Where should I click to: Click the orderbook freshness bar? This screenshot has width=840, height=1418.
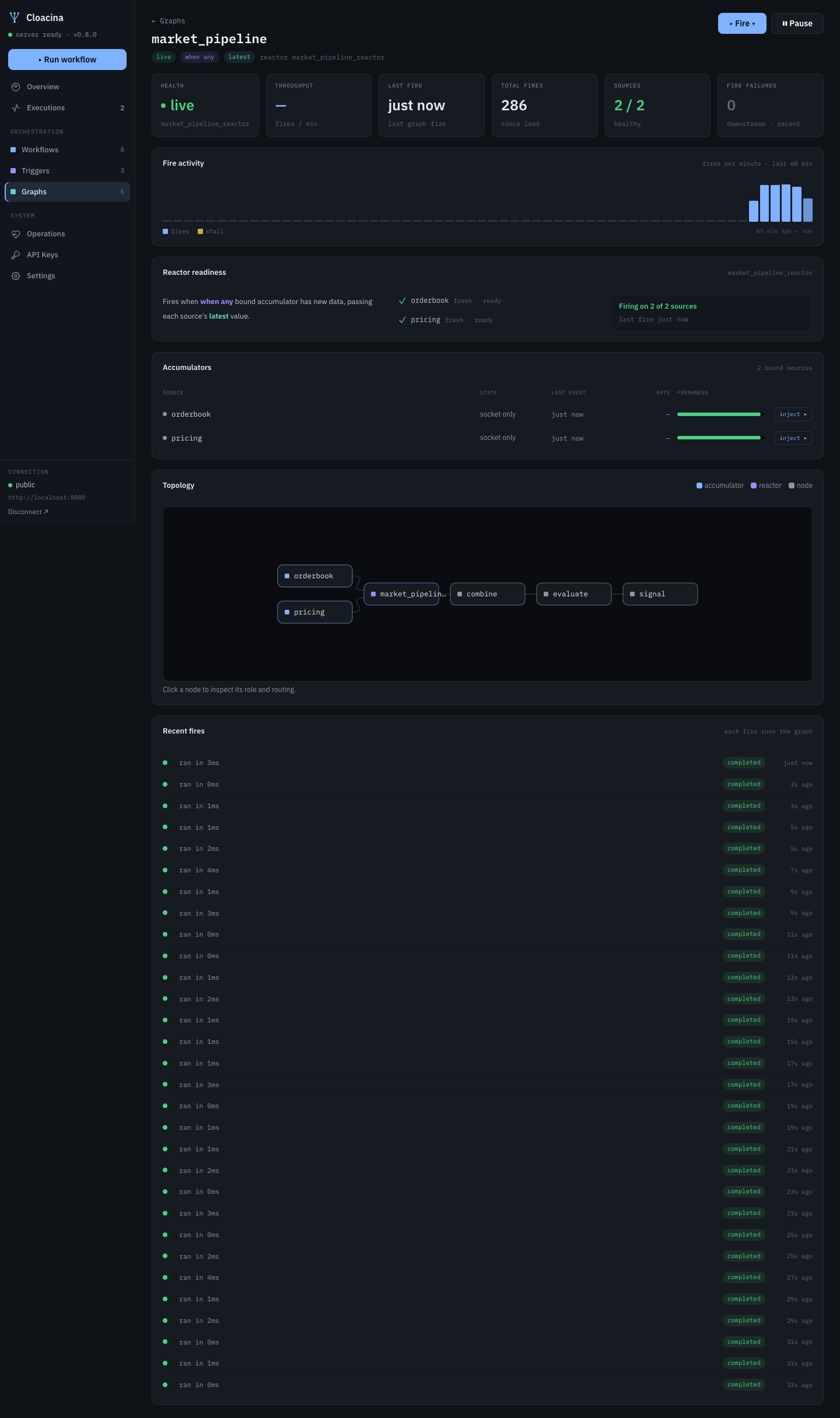721,414
